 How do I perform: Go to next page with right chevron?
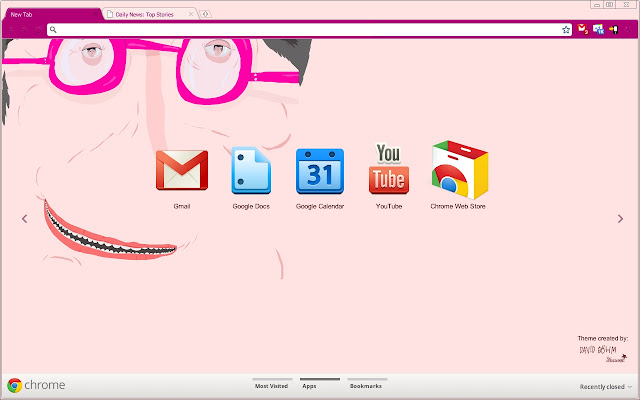pos(620,219)
